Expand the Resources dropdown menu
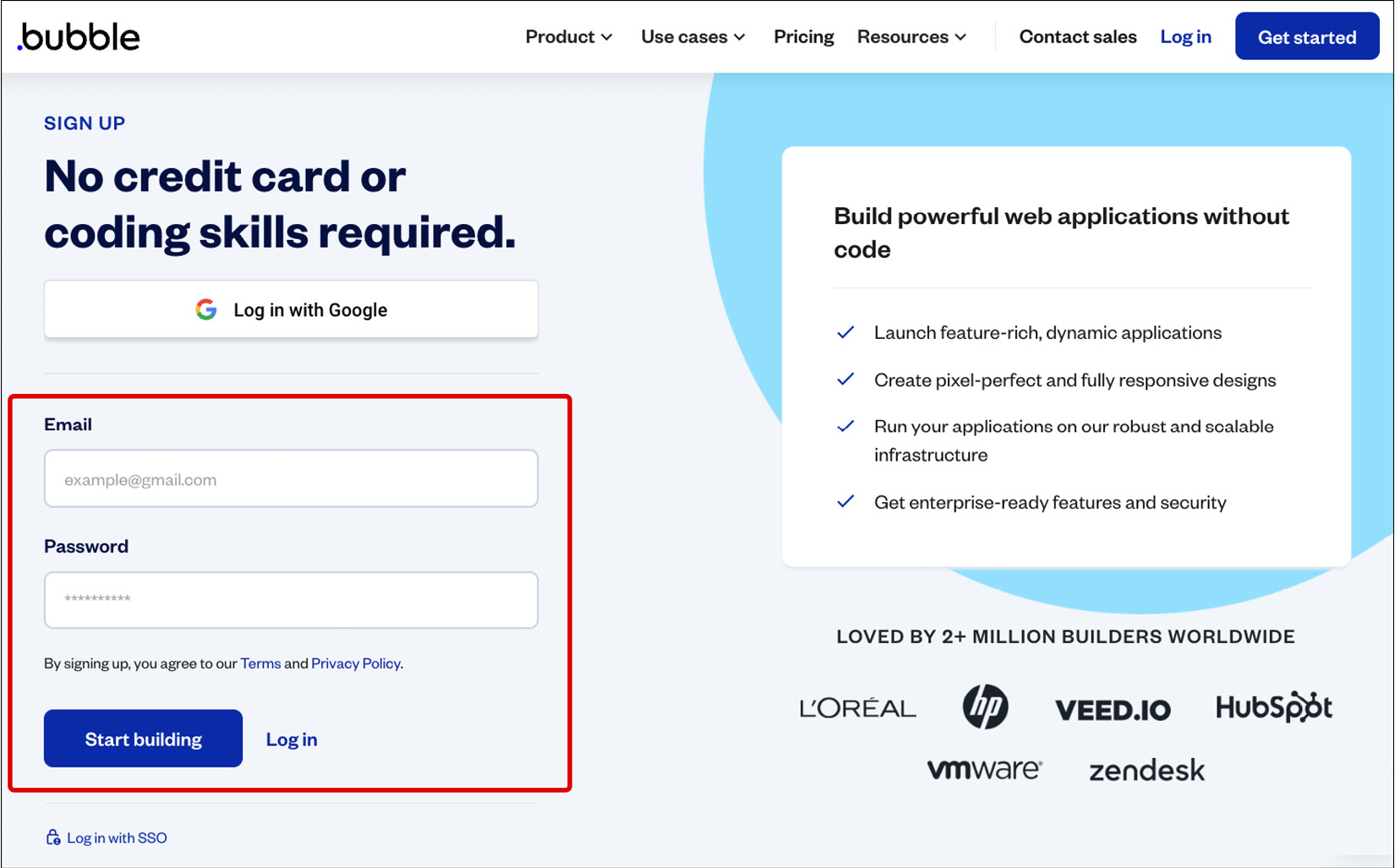Screen dimensions: 1395x868 pos(911,37)
